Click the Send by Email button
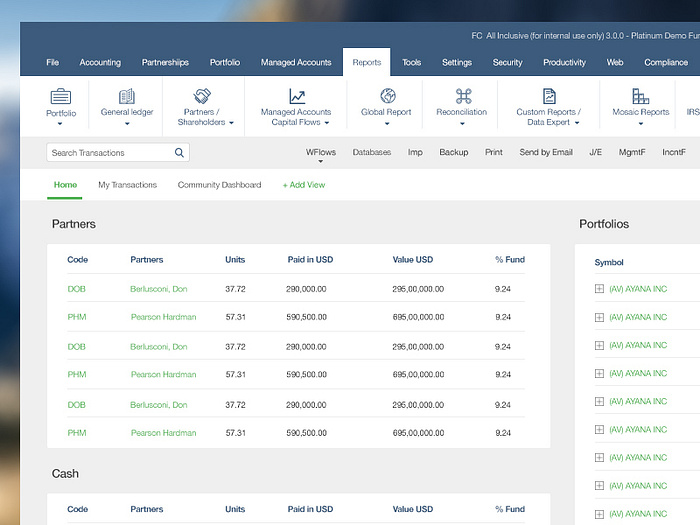Screen dimensions: 700x525 (546, 153)
